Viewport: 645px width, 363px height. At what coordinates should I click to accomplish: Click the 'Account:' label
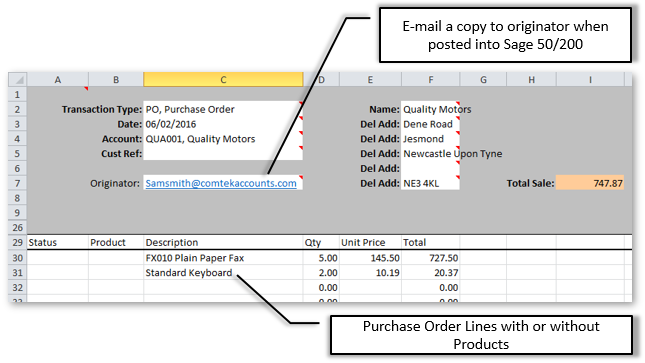[x=122, y=139]
